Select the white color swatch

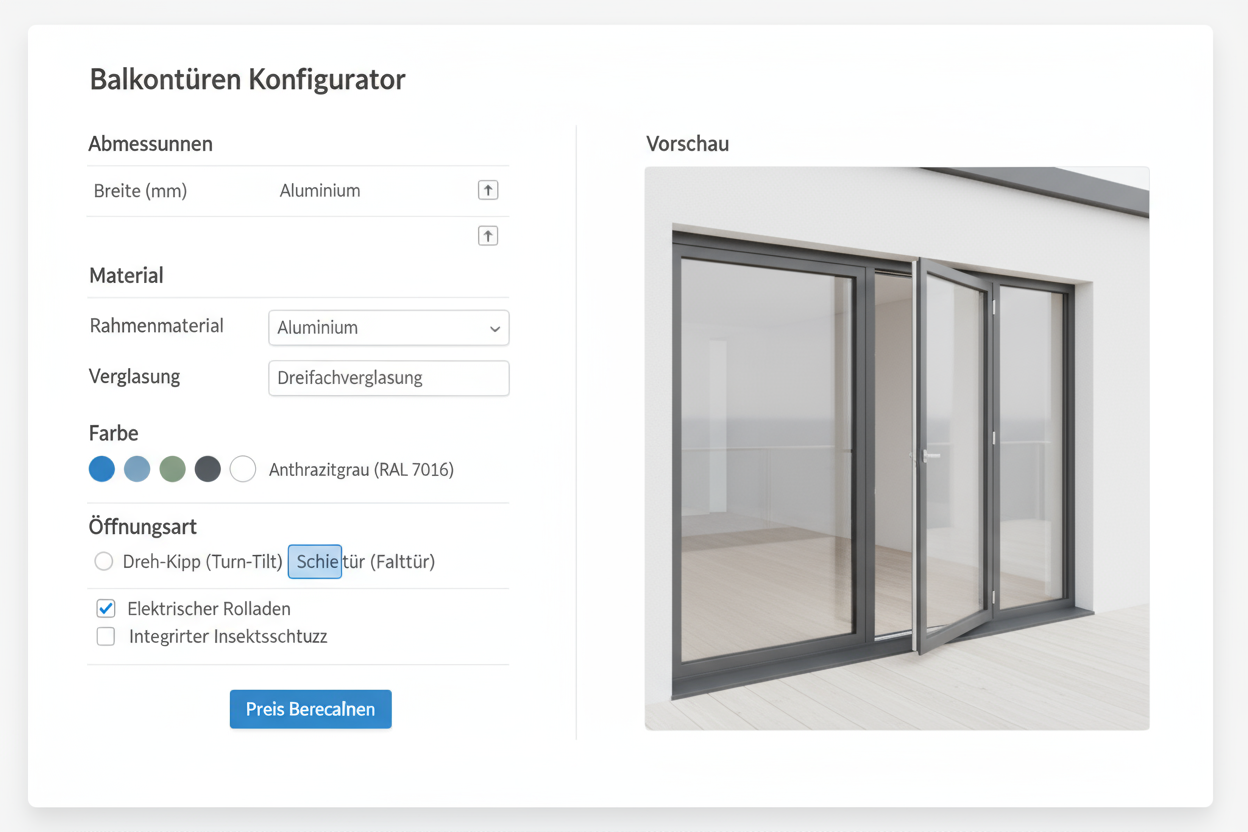click(243, 468)
